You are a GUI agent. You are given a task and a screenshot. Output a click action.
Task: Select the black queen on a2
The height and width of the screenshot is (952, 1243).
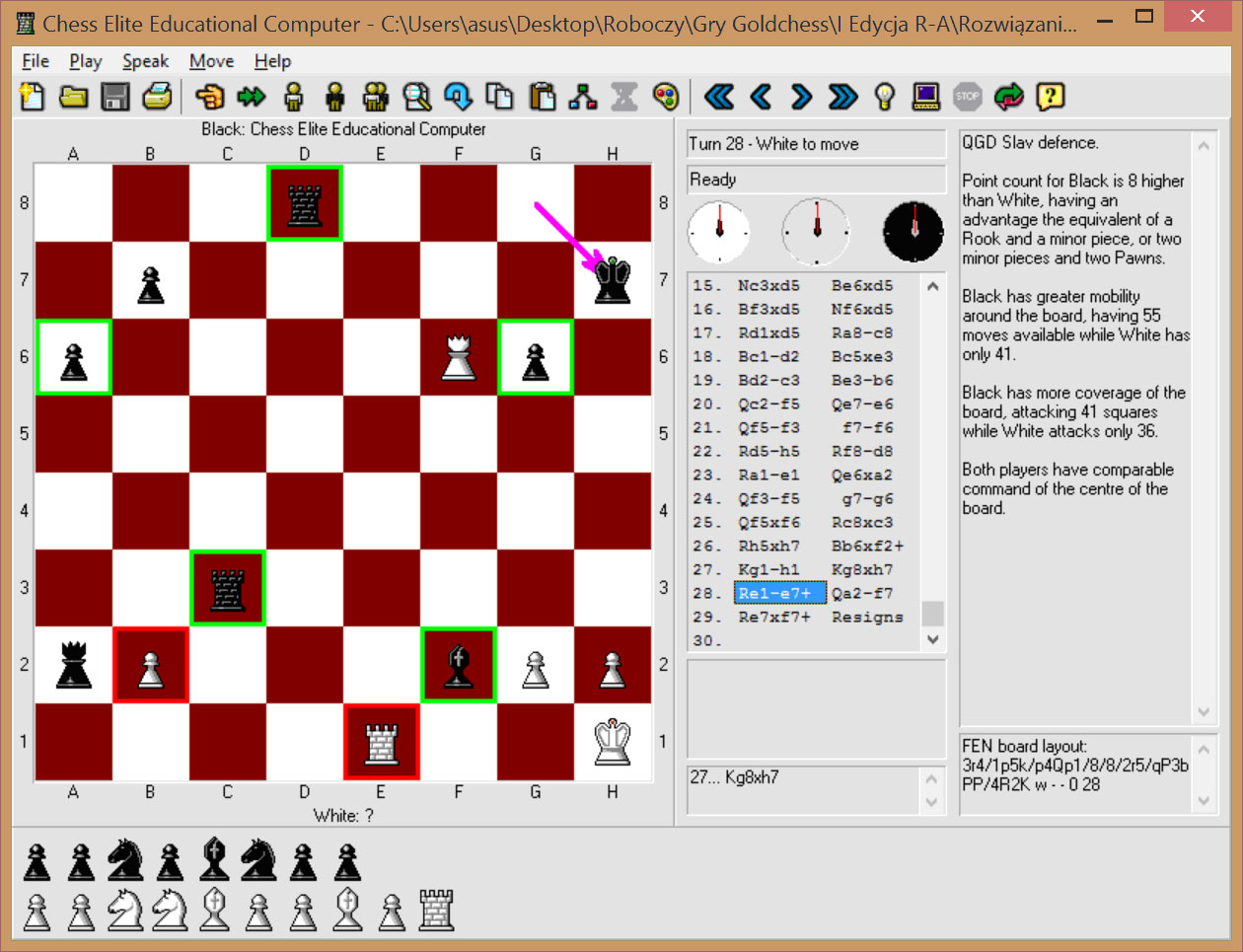[74, 665]
